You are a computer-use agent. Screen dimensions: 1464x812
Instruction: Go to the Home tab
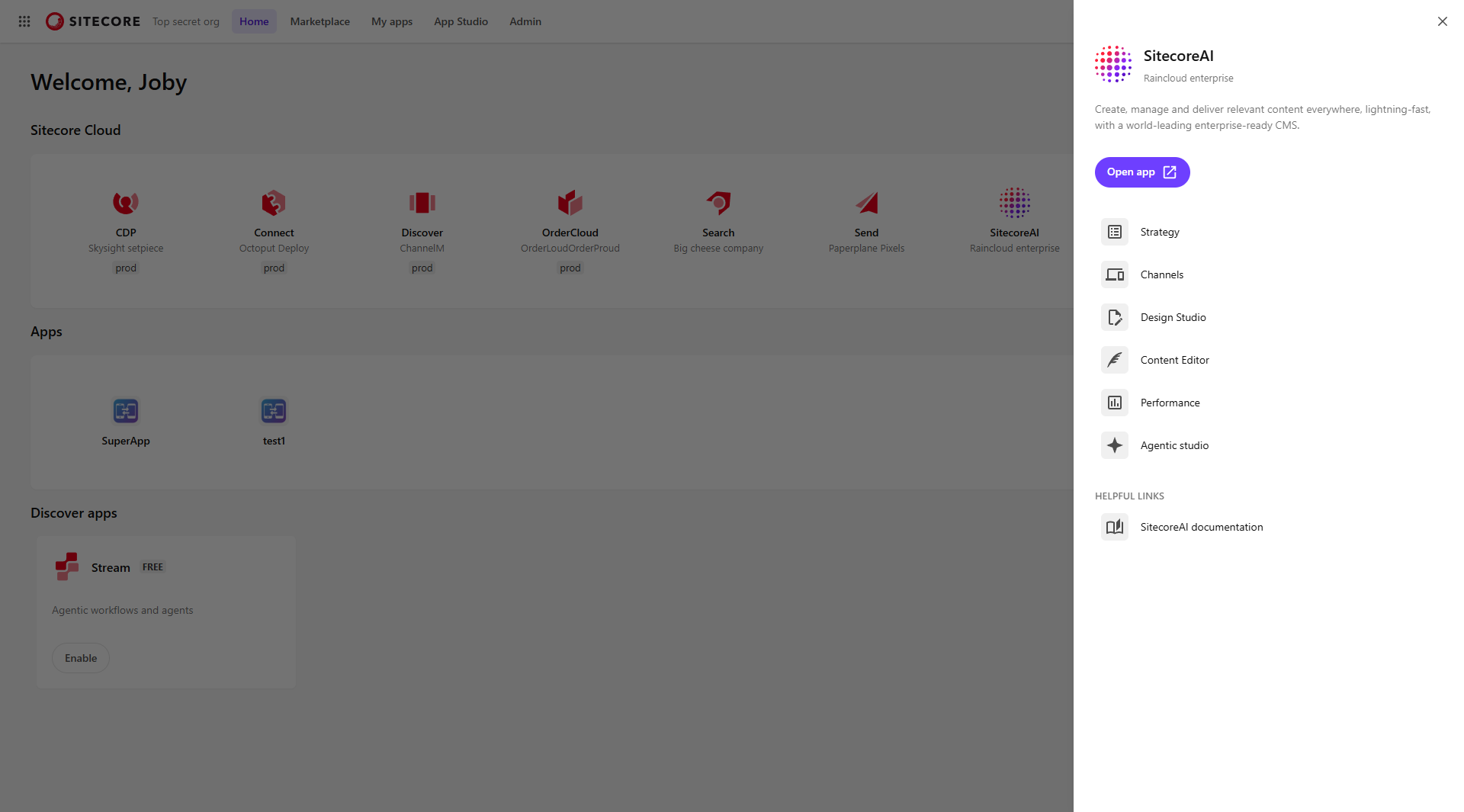[254, 21]
